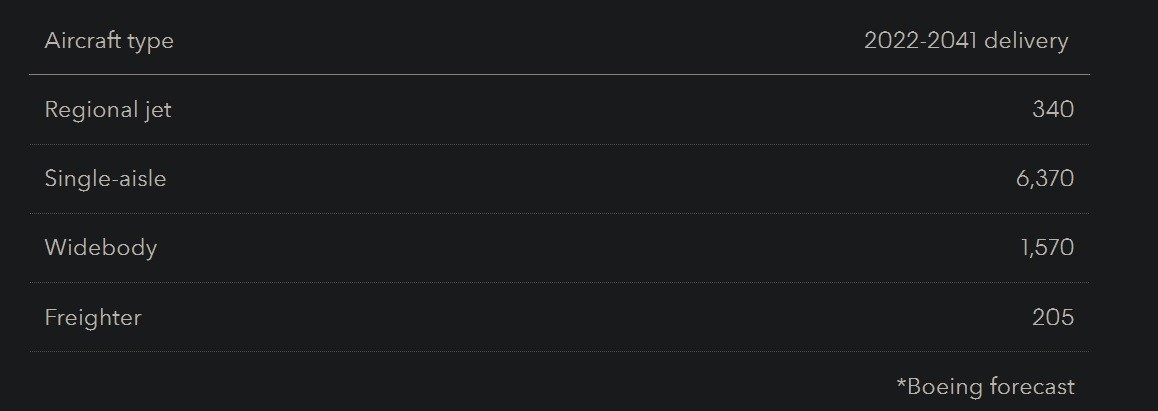The width and height of the screenshot is (1158, 411).
Task: Click the dotted divider below Freighter
Action: tap(559, 351)
